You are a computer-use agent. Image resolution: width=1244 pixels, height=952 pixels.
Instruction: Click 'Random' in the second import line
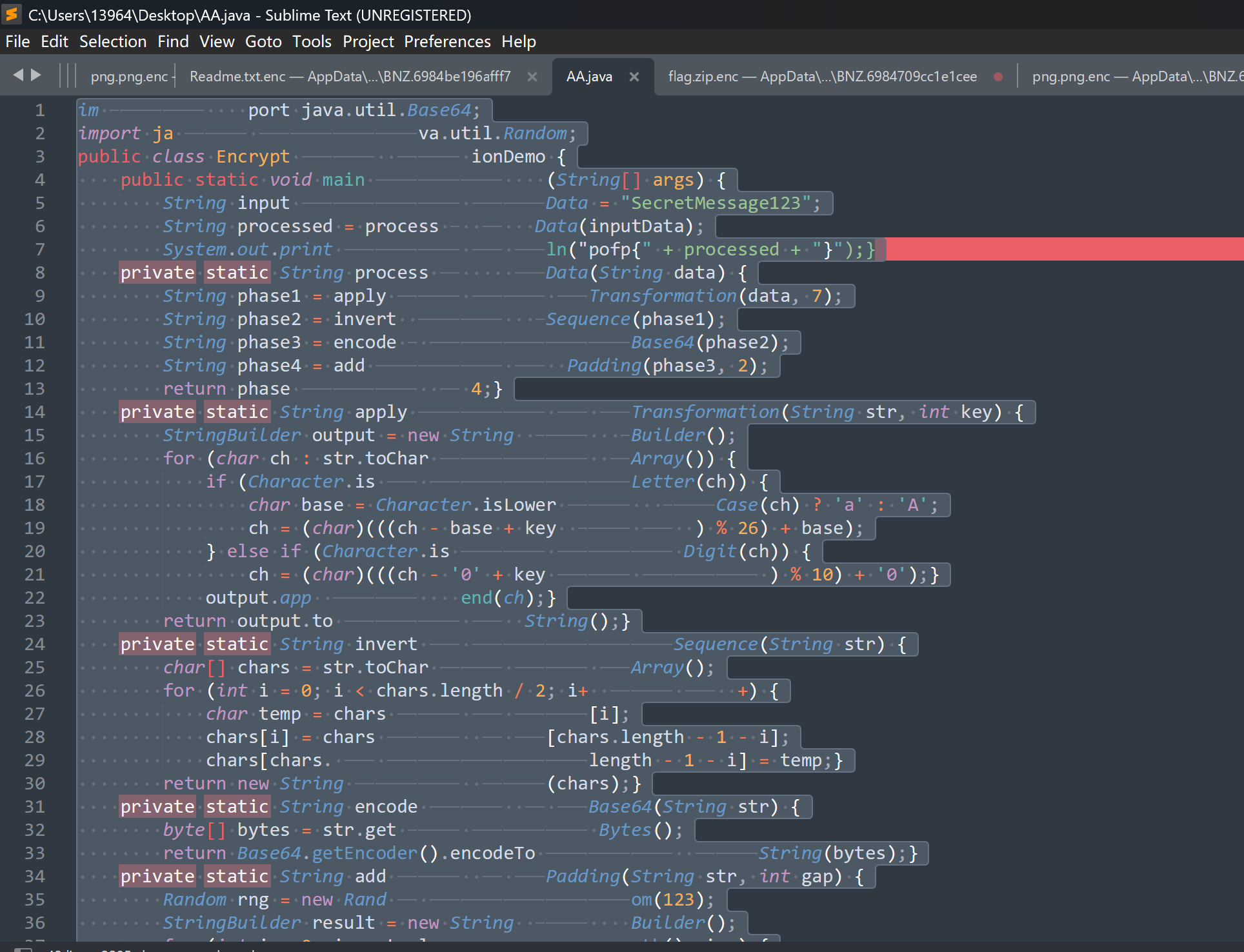(x=535, y=134)
